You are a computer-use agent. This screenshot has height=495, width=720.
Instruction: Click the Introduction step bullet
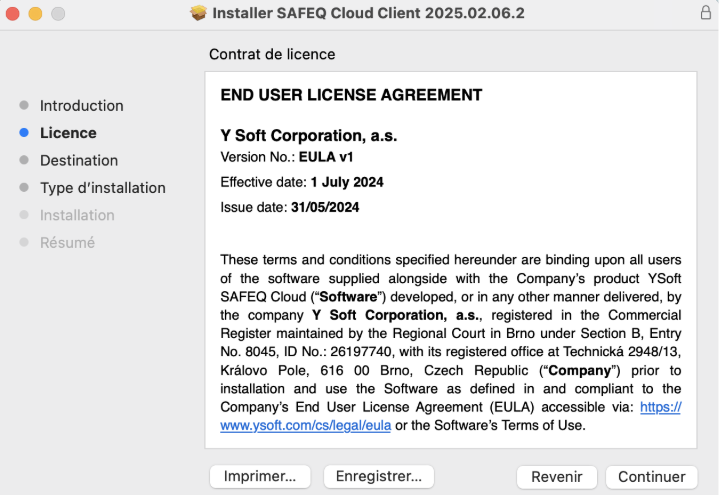pos(24,105)
